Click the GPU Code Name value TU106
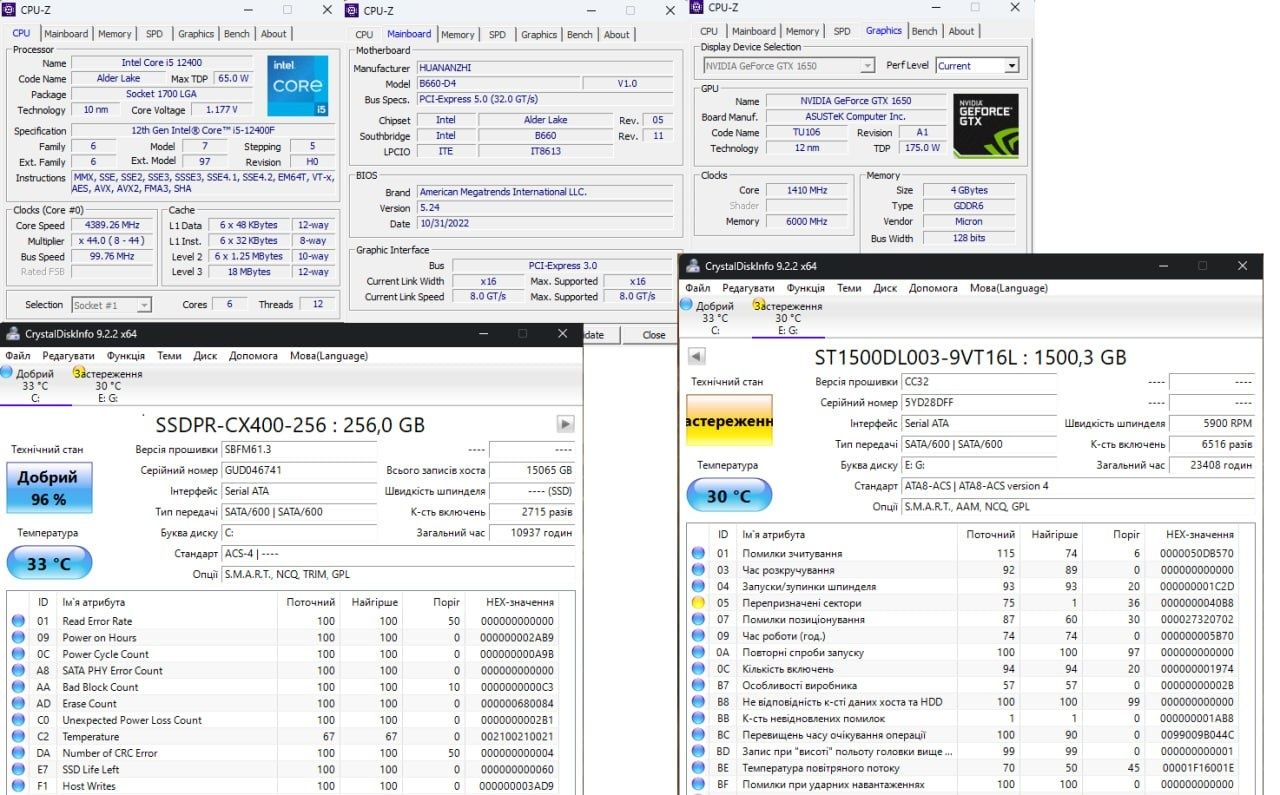Viewport: 1280px width, 795px height. click(x=807, y=132)
